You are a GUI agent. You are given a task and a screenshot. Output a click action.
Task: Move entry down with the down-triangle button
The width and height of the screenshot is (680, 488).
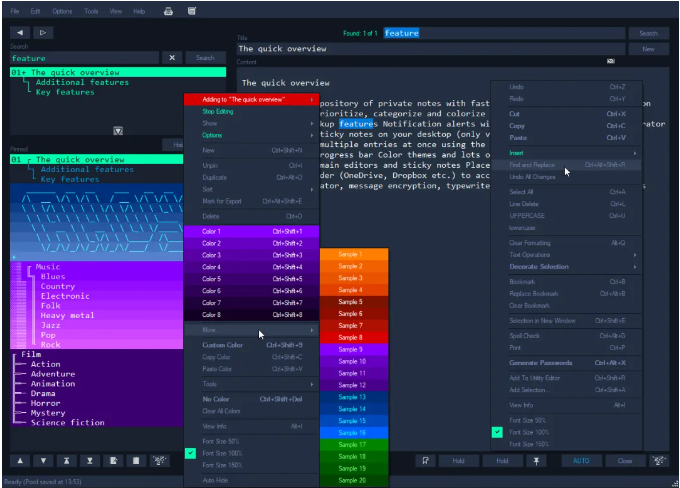(43, 461)
